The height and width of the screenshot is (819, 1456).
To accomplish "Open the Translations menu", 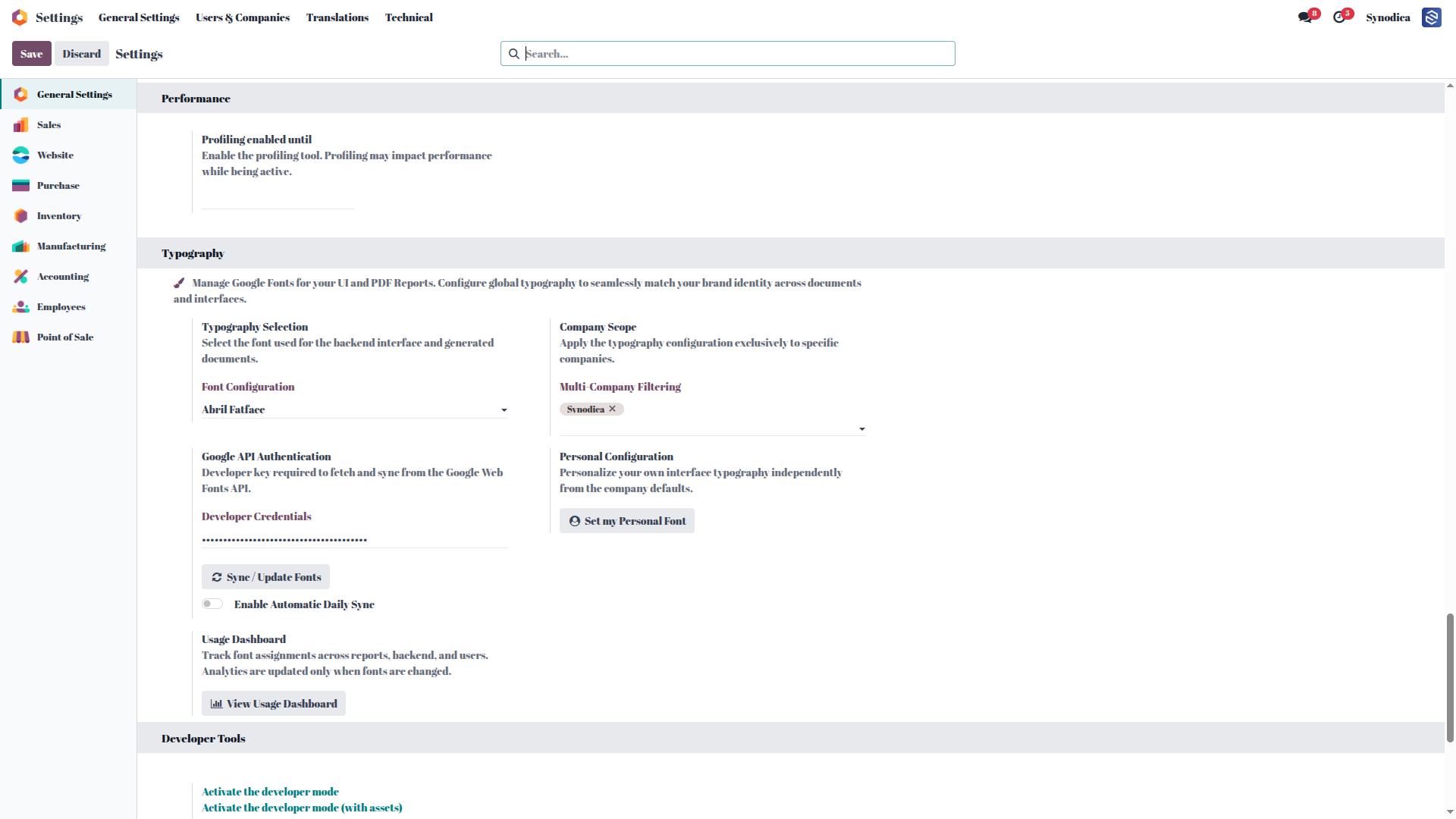I will click(x=337, y=17).
